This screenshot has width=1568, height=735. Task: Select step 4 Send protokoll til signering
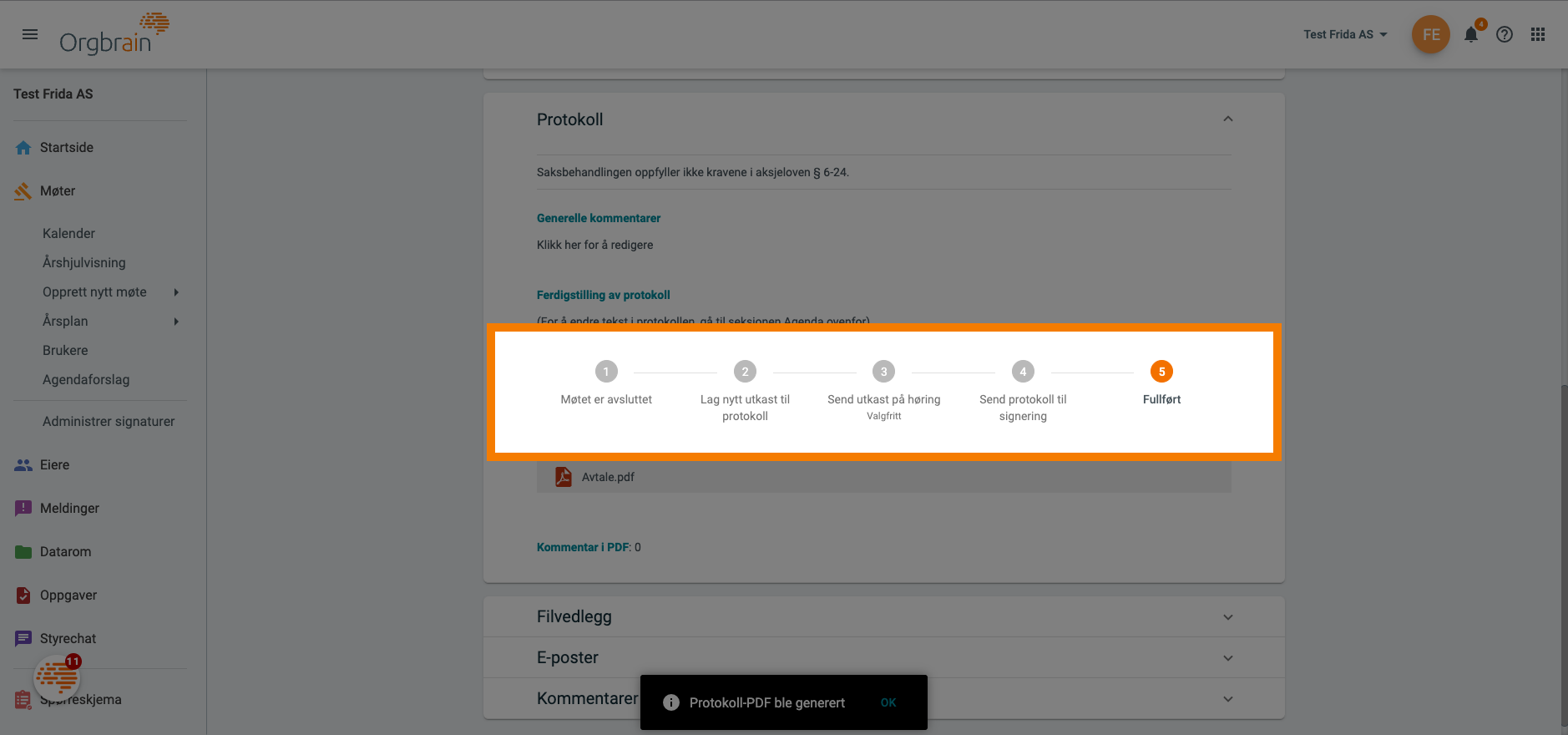1023,391
